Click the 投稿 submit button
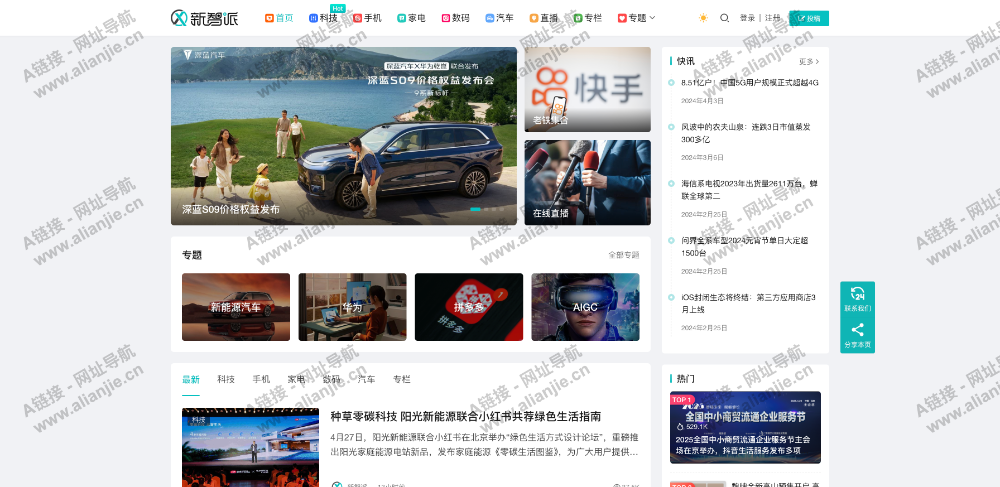 809,18
